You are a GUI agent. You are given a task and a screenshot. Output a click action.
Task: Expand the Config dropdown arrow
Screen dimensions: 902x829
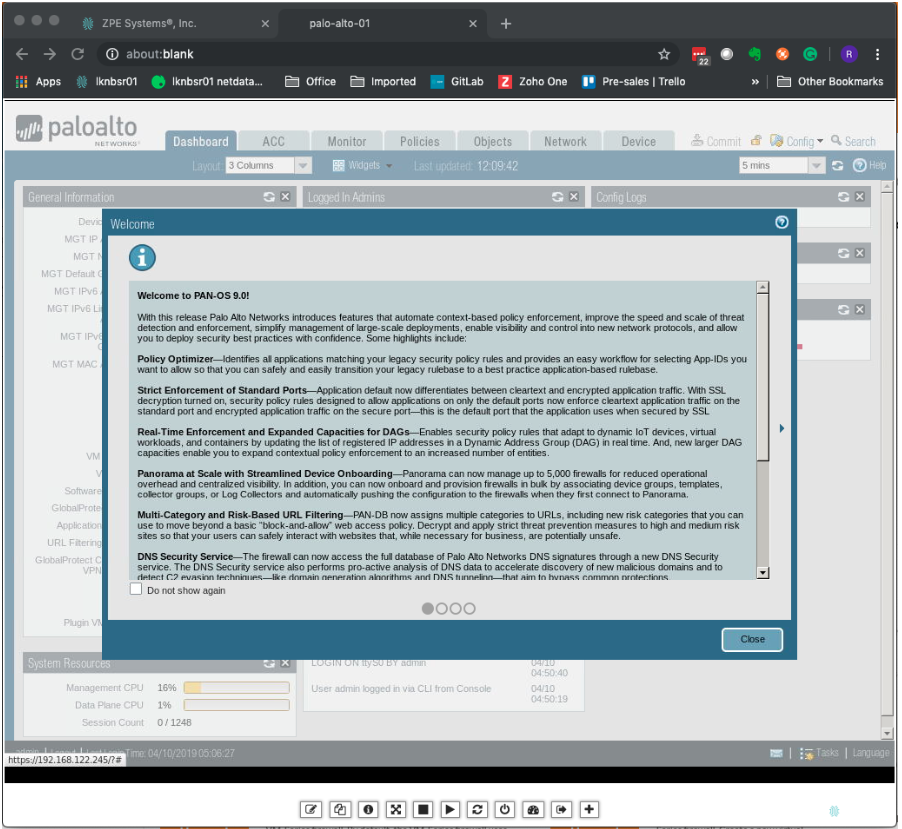820,141
